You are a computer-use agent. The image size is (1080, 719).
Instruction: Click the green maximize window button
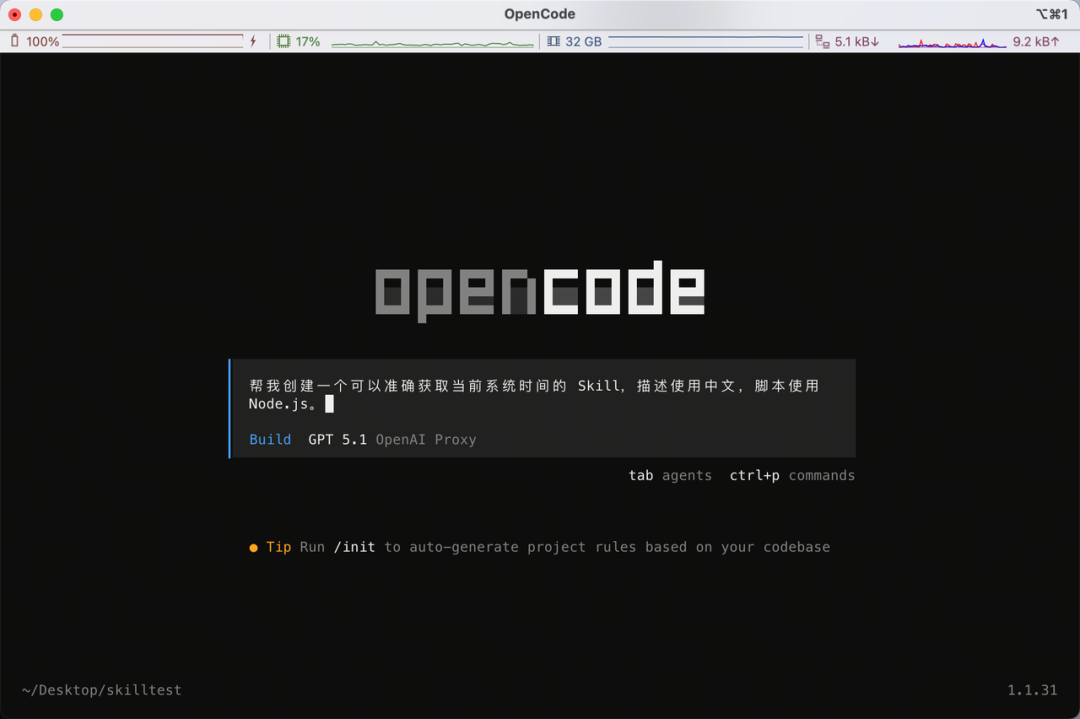57,14
